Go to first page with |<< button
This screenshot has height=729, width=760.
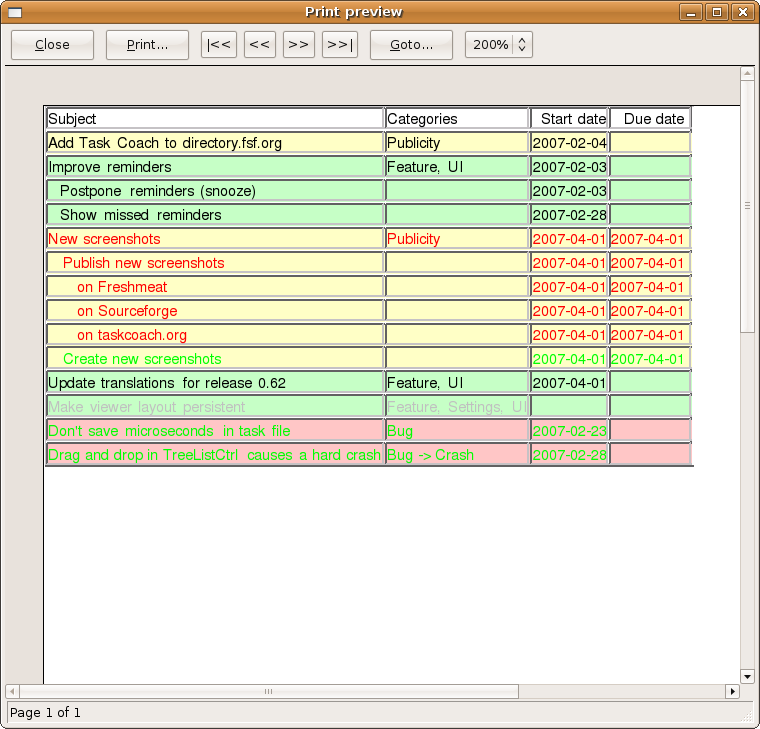coord(219,45)
